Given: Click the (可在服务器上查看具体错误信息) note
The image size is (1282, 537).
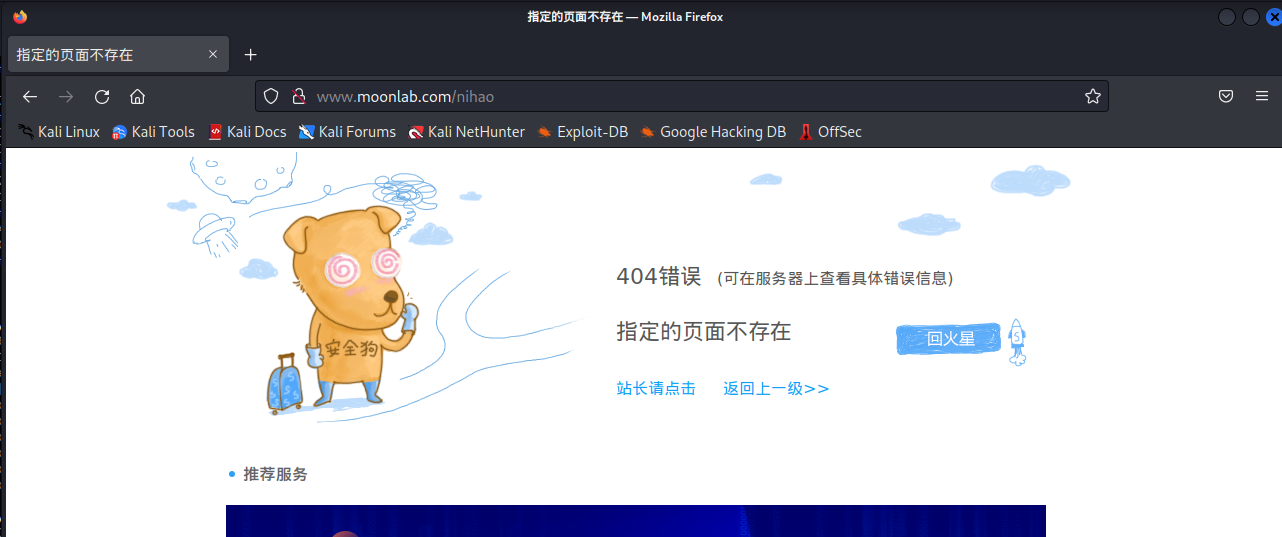Looking at the screenshot, I should 835,279.
